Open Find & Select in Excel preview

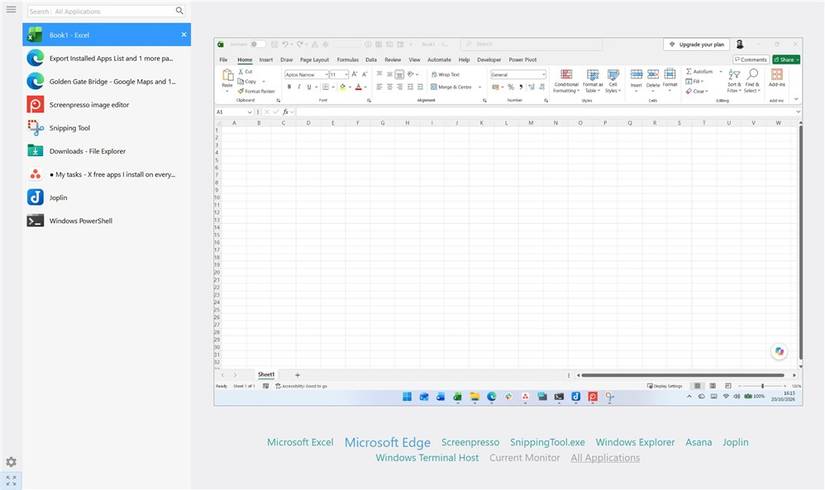tap(752, 81)
